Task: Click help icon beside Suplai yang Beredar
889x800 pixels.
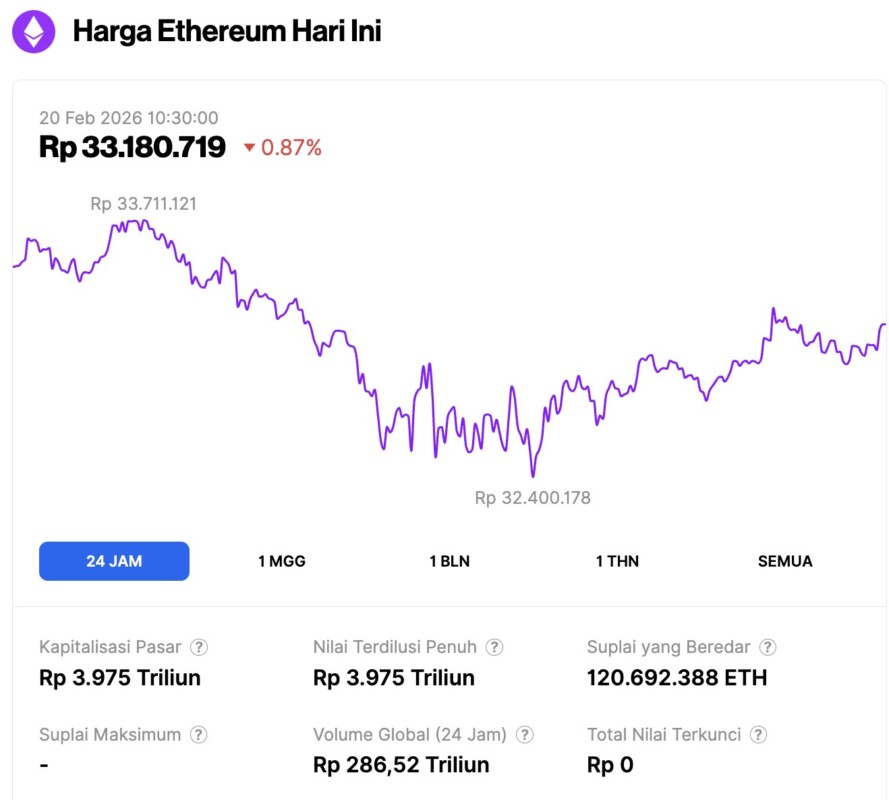Action: (767, 647)
